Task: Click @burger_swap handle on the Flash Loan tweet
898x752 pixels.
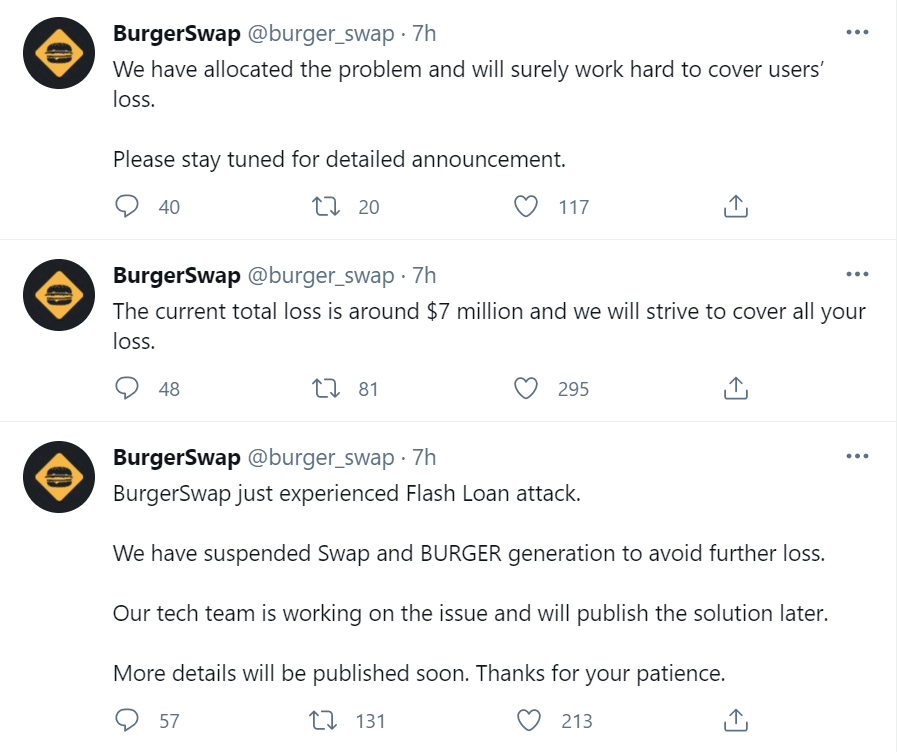Action: coord(320,458)
